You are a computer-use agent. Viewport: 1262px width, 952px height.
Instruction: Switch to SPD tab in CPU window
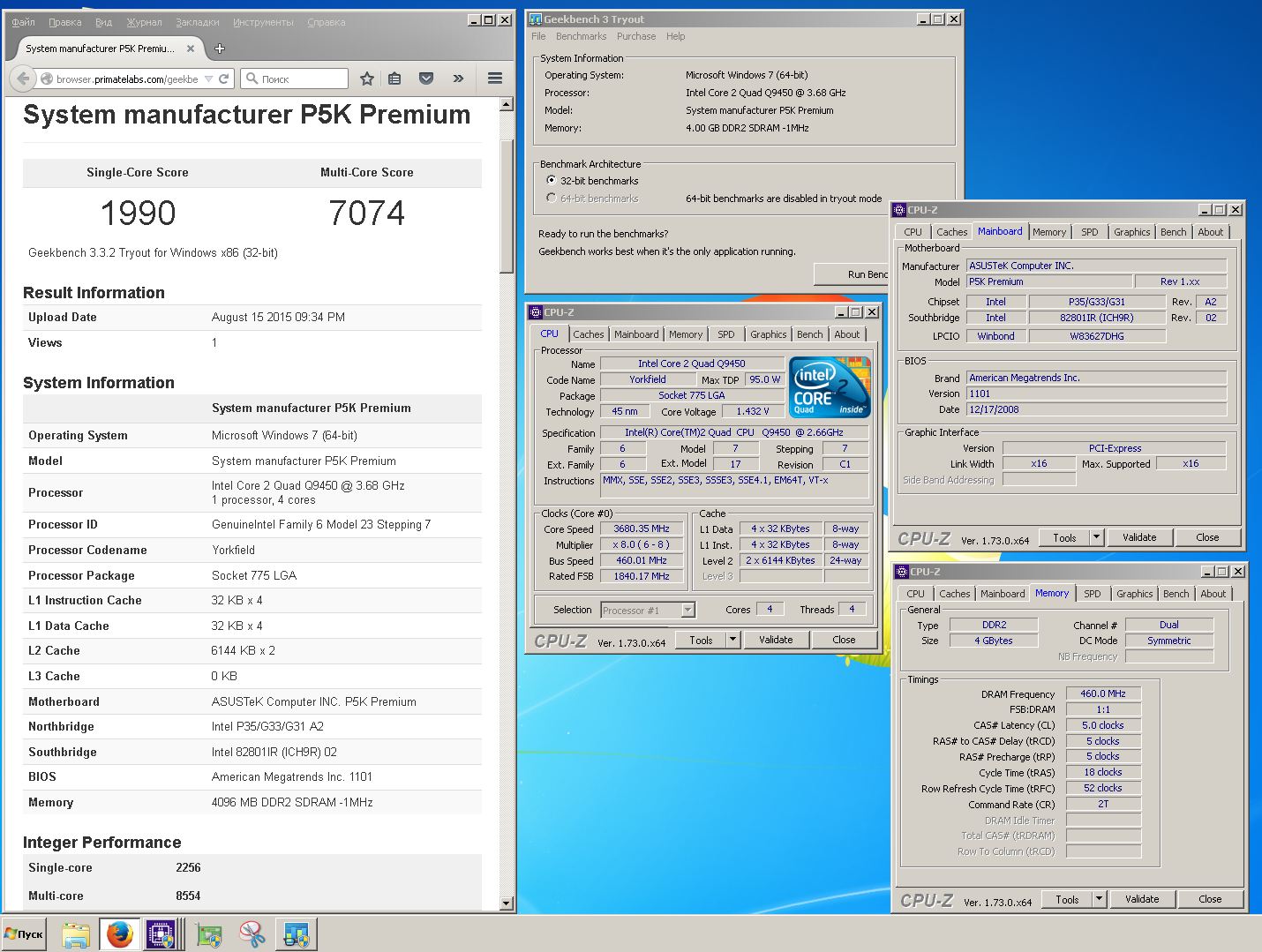pyautogui.click(x=725, y=334)
